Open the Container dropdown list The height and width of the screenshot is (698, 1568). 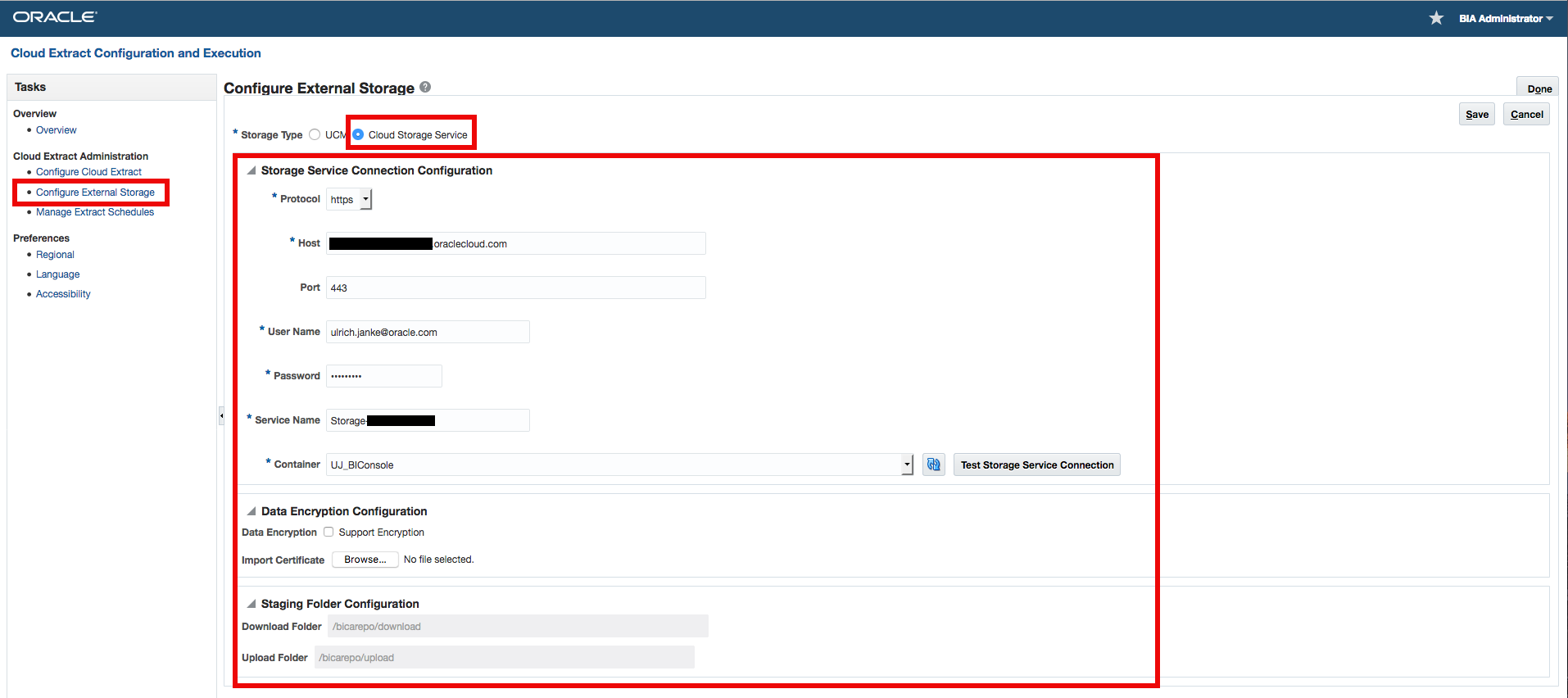point(907,465)
